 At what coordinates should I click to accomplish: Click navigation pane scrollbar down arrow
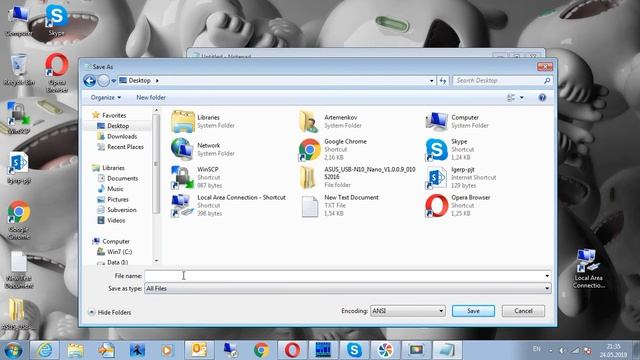tap(156, 260)
